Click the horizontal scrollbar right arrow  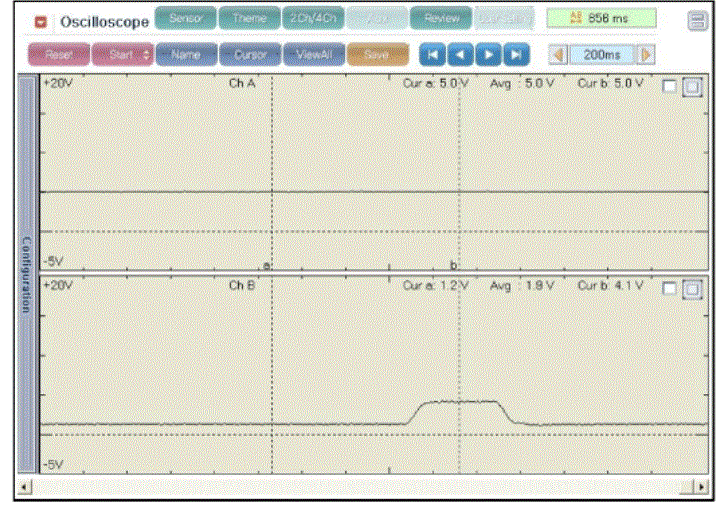pos(699,486)
